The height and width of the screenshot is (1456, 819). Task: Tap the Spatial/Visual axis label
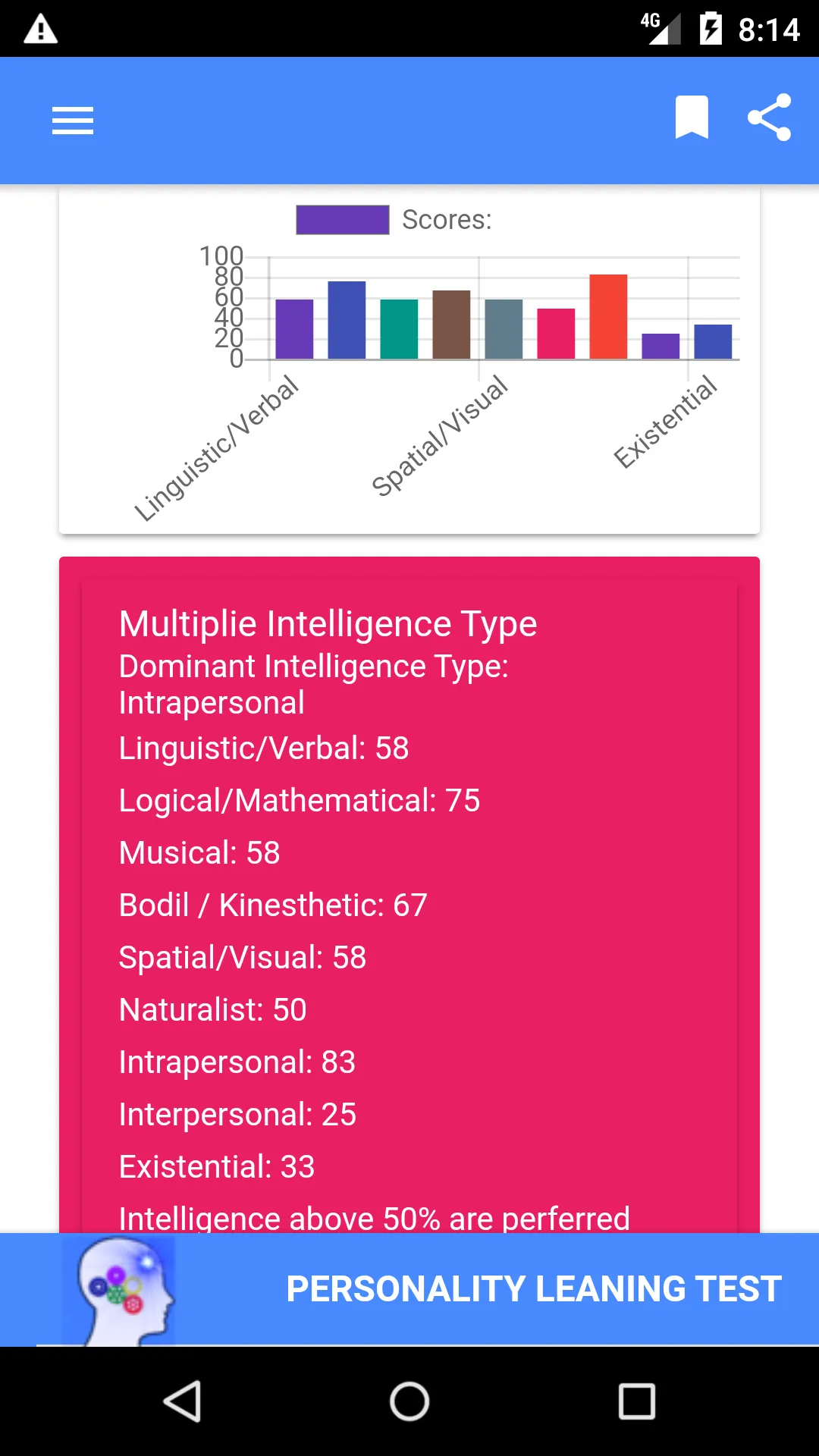440,435
